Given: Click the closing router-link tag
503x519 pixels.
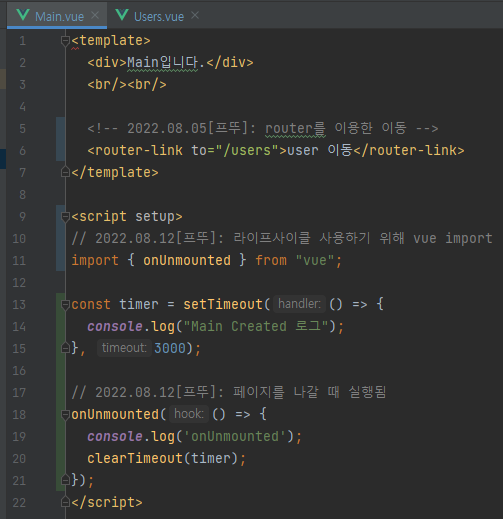Looking at the screenshot, I should (x=409, y=150).
